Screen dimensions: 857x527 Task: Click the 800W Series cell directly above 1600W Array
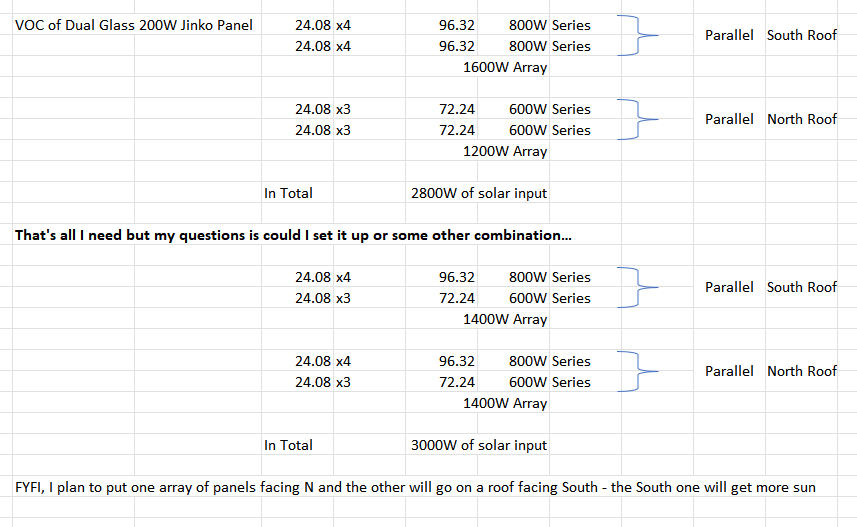[549, 46]
